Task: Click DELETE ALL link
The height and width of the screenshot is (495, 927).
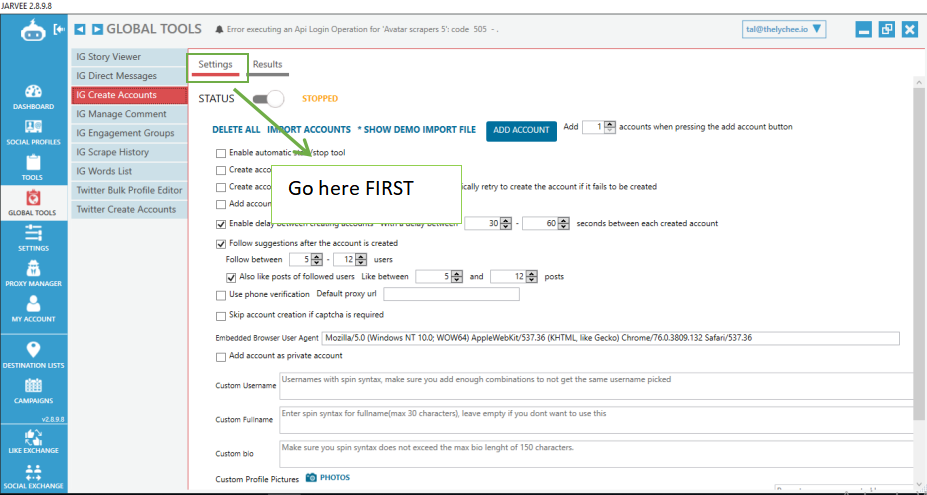Action: [x=236, y=130]
